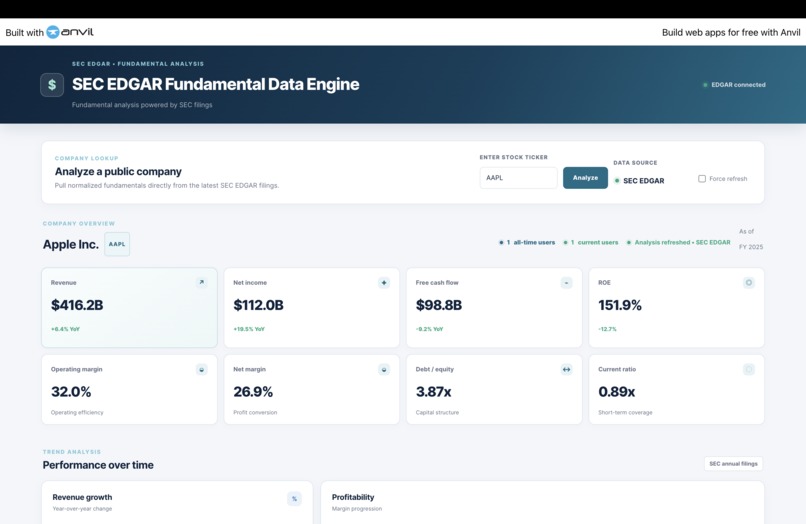Click the +6.4% YoY revenue change
Screen dimensions: 806x524
65,329
